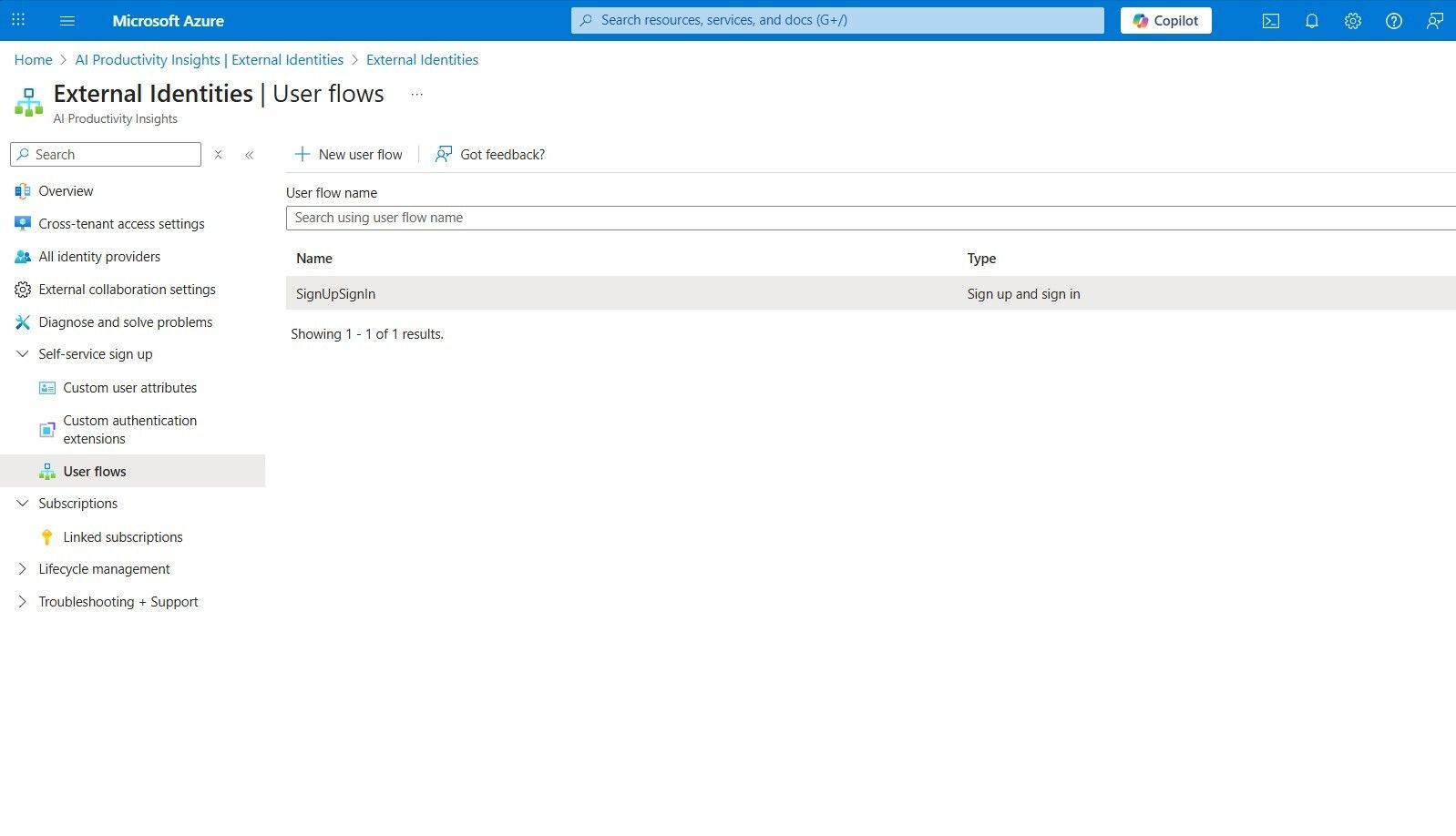
Task: Open the apps grid launcher icon
Action: [18, 20]
